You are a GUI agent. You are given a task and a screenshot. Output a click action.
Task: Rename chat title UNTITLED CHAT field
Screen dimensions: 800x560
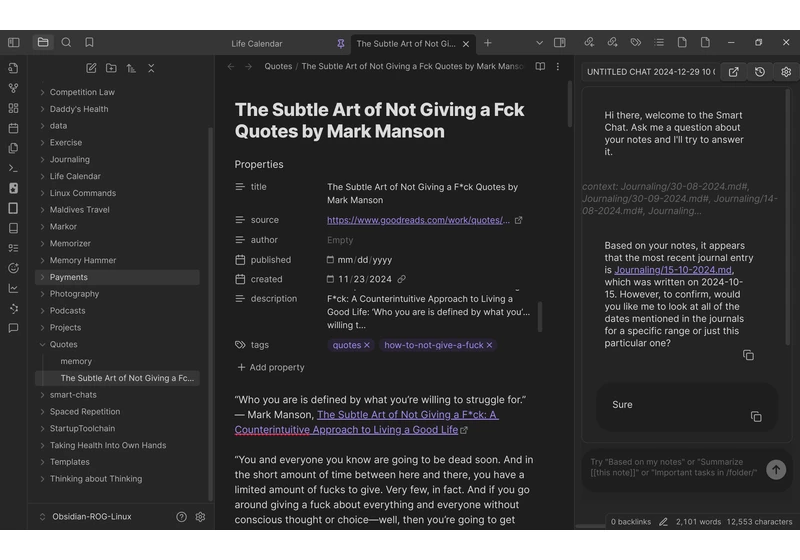[651, 72]
